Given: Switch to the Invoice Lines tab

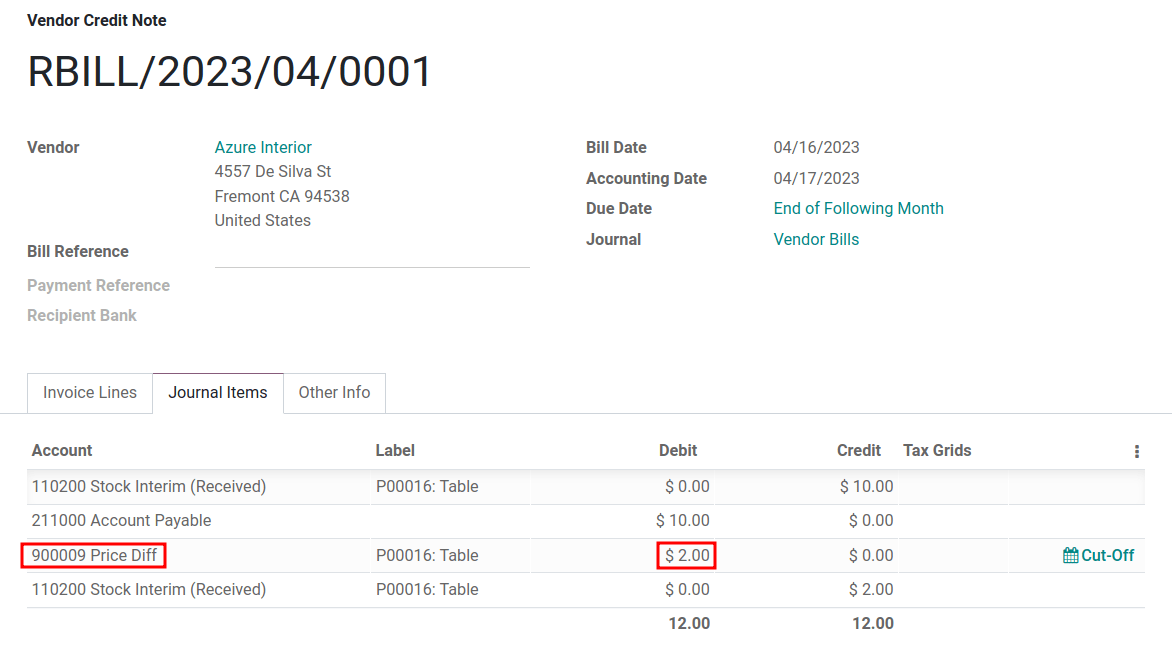Looking at the screenshot, I should pos(90,393).
